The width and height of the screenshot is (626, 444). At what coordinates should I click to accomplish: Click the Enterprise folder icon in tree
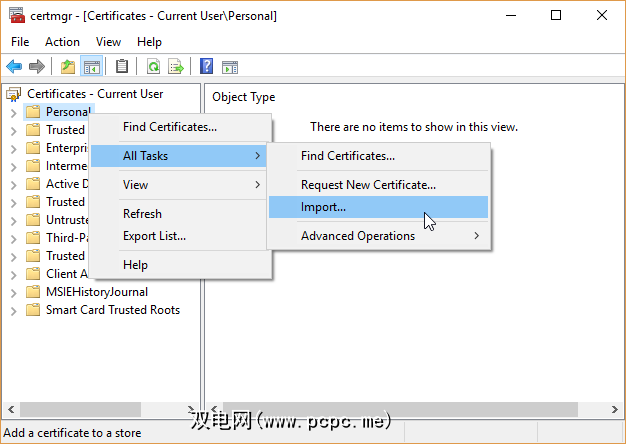click(33, 148)
